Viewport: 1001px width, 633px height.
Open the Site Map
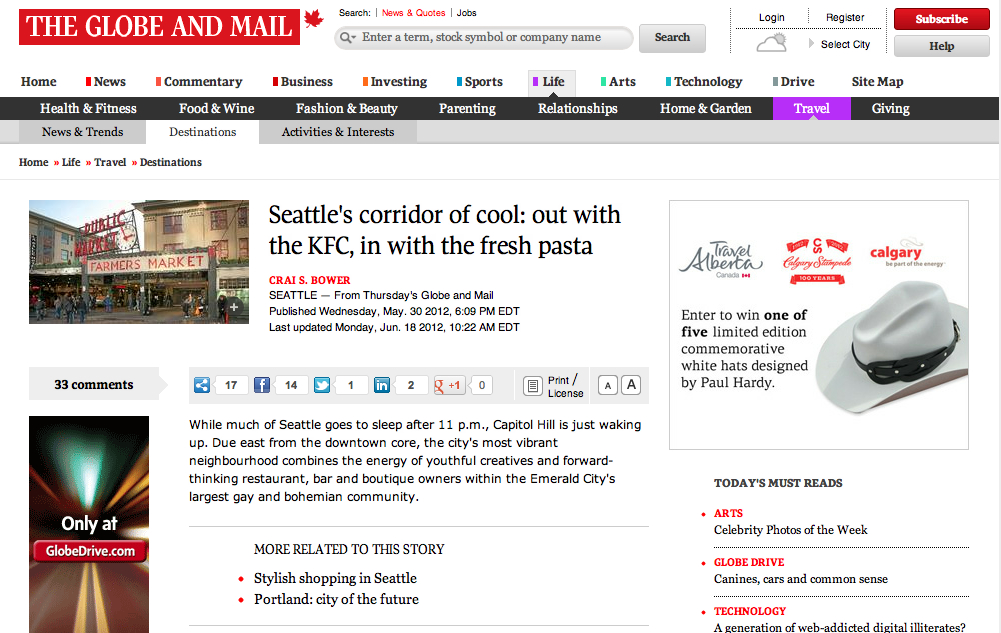pos(877,82)
